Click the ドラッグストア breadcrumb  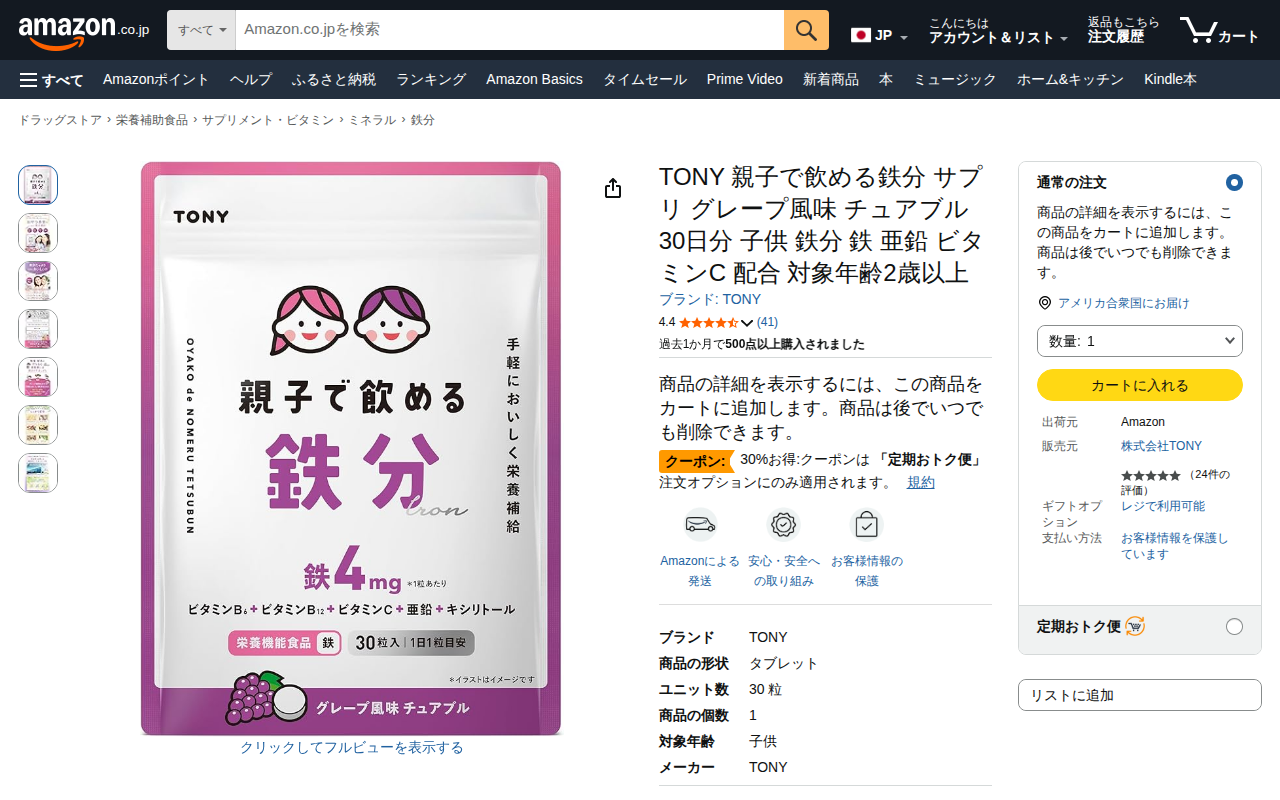(x=60, y=120)
